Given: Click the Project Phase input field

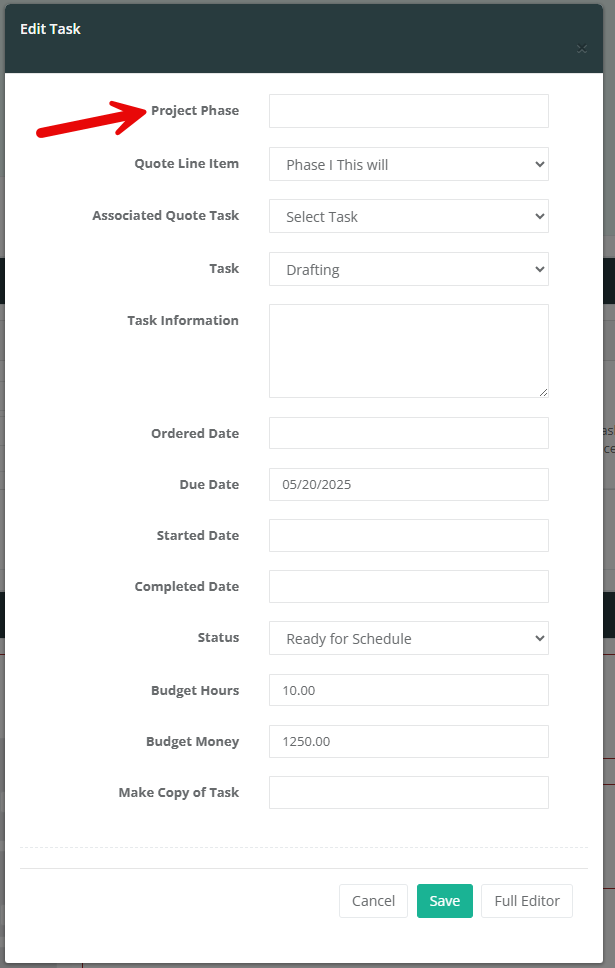Looking at the screenshot, I should pos(408,111).
